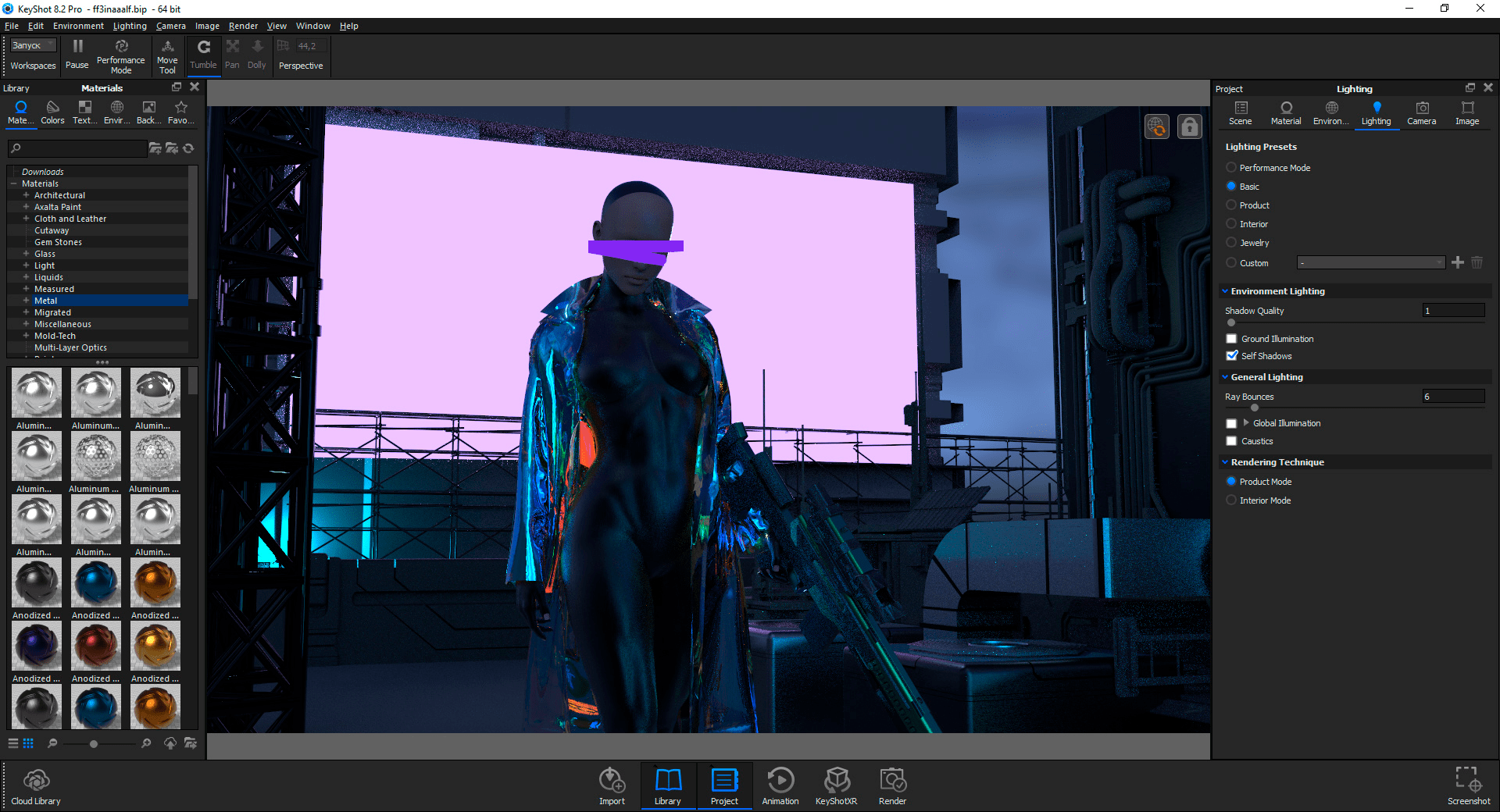Open the Animation timeline
The width and height of the screenshot is (1500, 812).
[780, 786]
